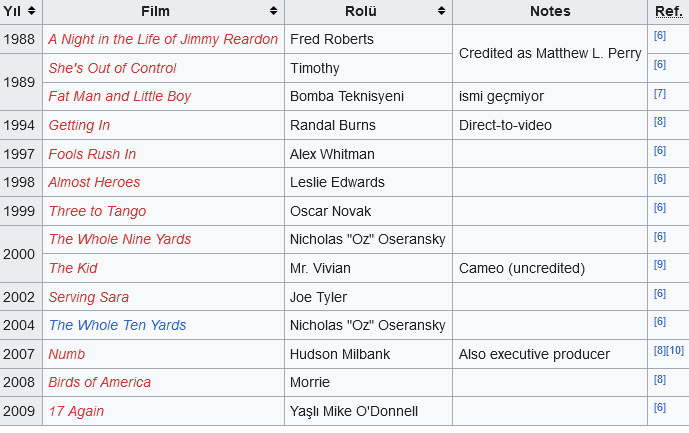Viewport: 689px width, 433px height.
Task: Open the Three to Tango link
Action: (97, 211)
